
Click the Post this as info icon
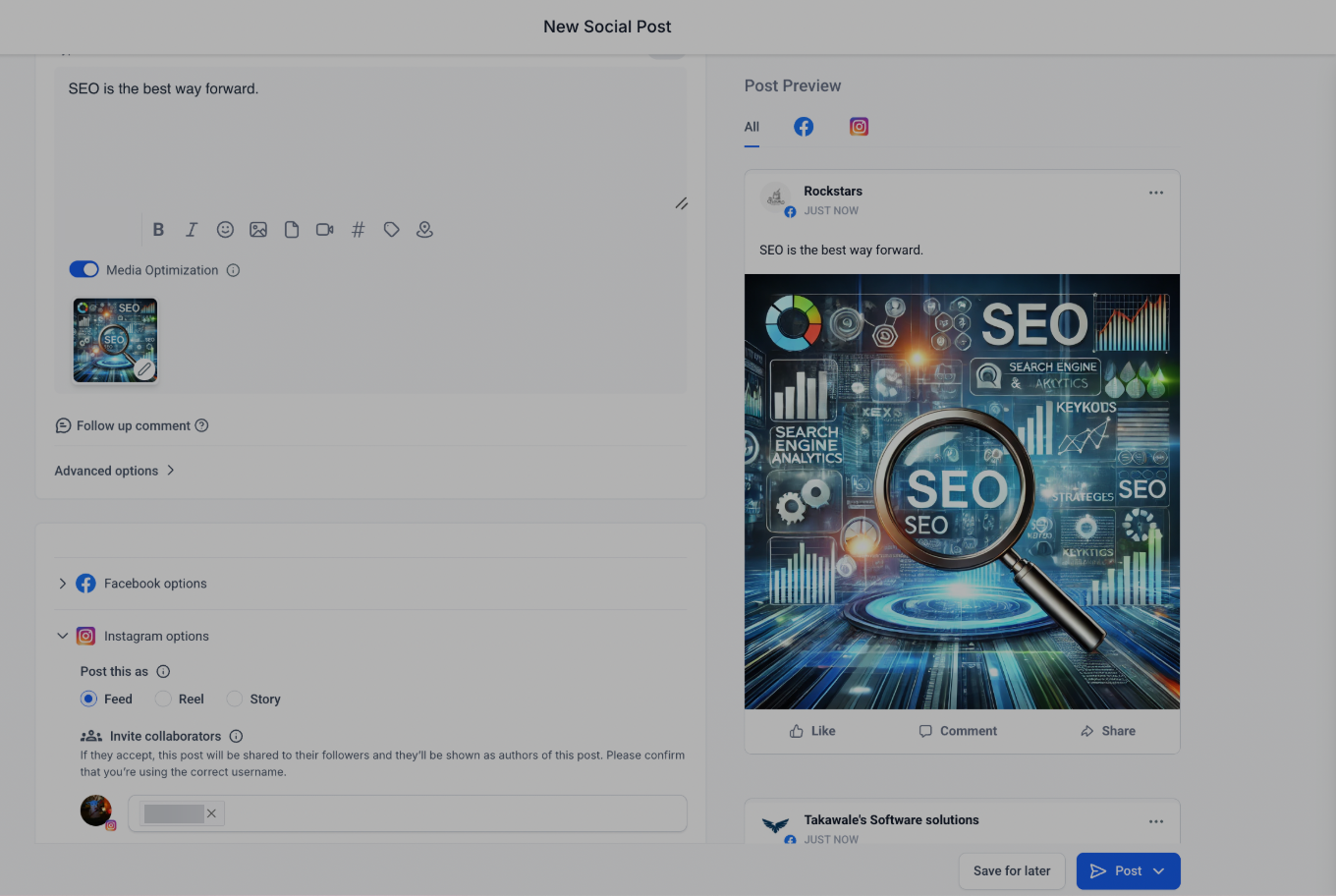point(163,672)
